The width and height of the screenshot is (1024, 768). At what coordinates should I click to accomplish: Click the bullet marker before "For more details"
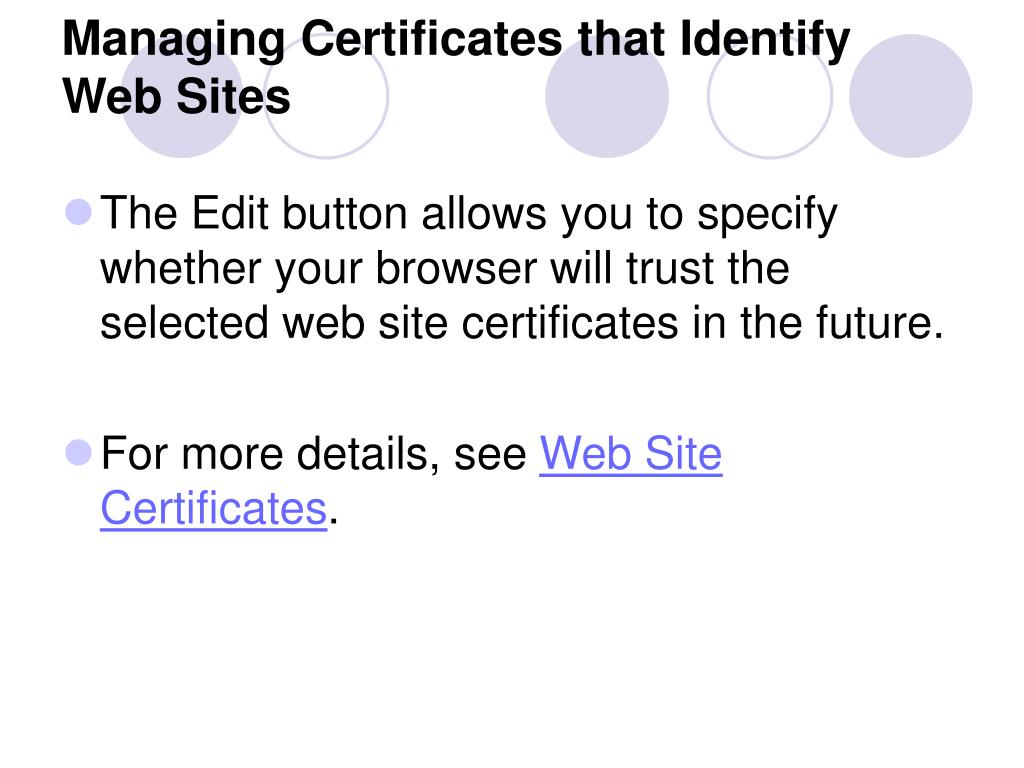point(78,453)
